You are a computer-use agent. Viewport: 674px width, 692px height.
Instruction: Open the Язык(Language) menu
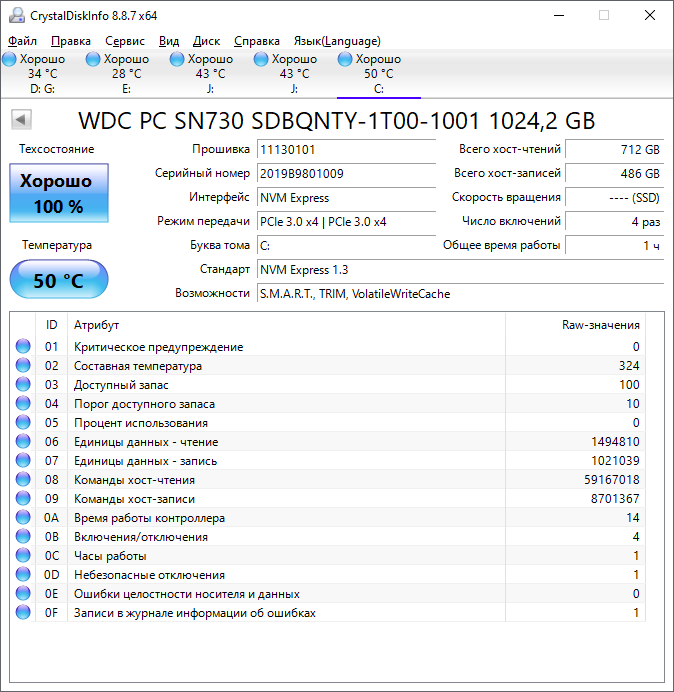(337, 41)
